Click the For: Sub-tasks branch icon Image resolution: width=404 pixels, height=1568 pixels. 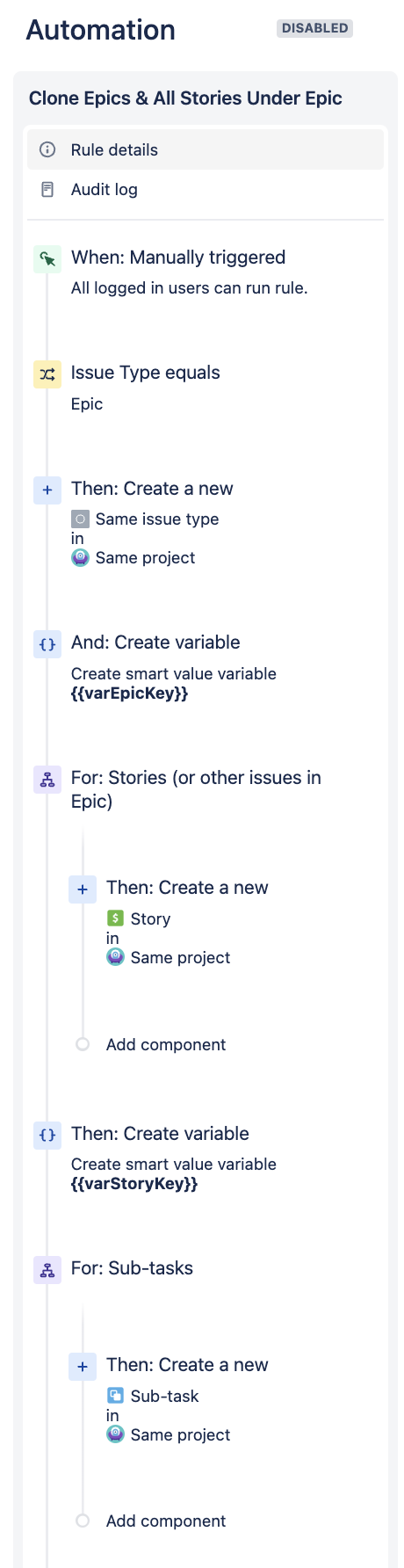(47, 1270)
